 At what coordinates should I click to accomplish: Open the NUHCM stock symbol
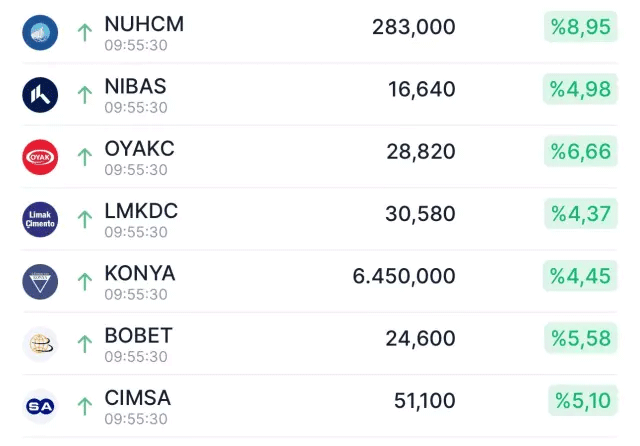[x=144, y=24]
